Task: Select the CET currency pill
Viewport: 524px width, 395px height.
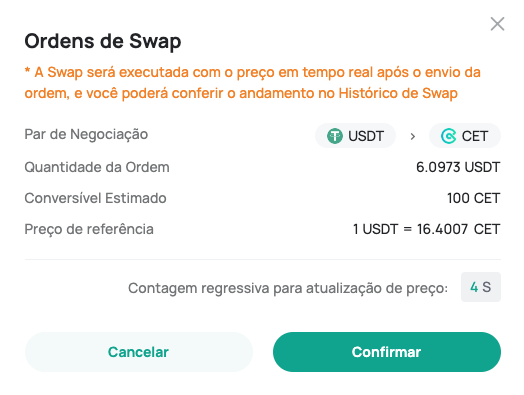Action: [465, 136]
